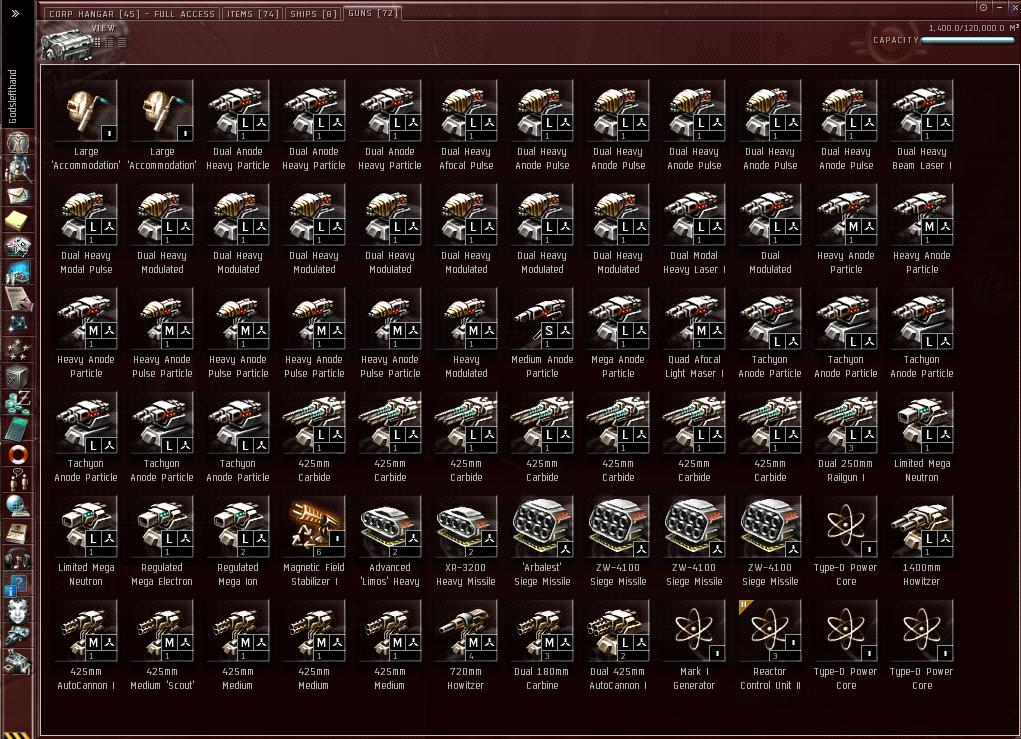Select the Dual 180mm Carbine item
Viewport: 1021px width, 739px height.
542,647
